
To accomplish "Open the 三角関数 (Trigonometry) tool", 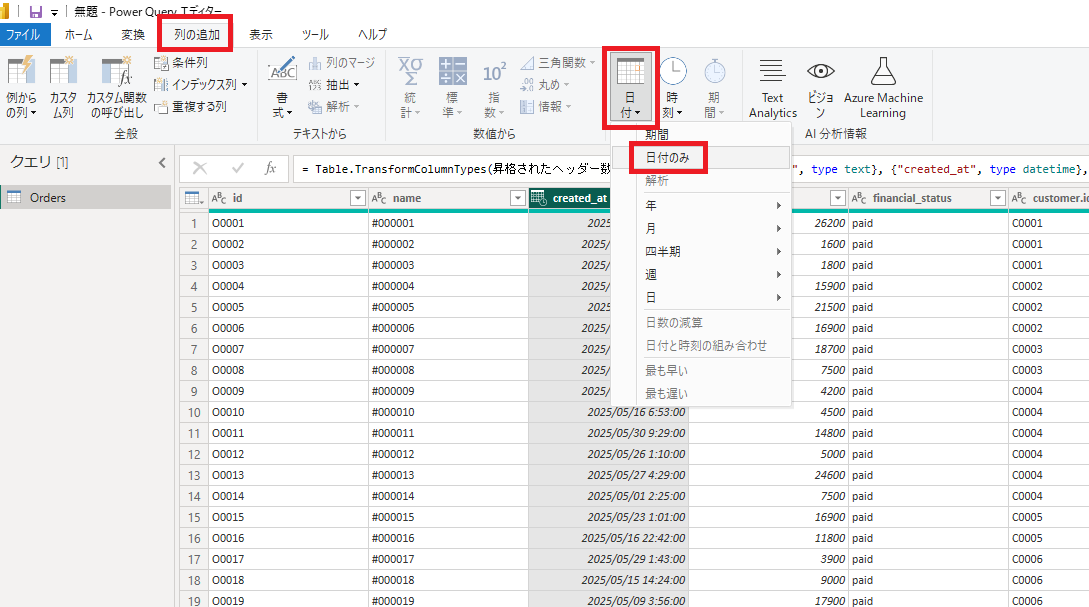I will point(558,63).
